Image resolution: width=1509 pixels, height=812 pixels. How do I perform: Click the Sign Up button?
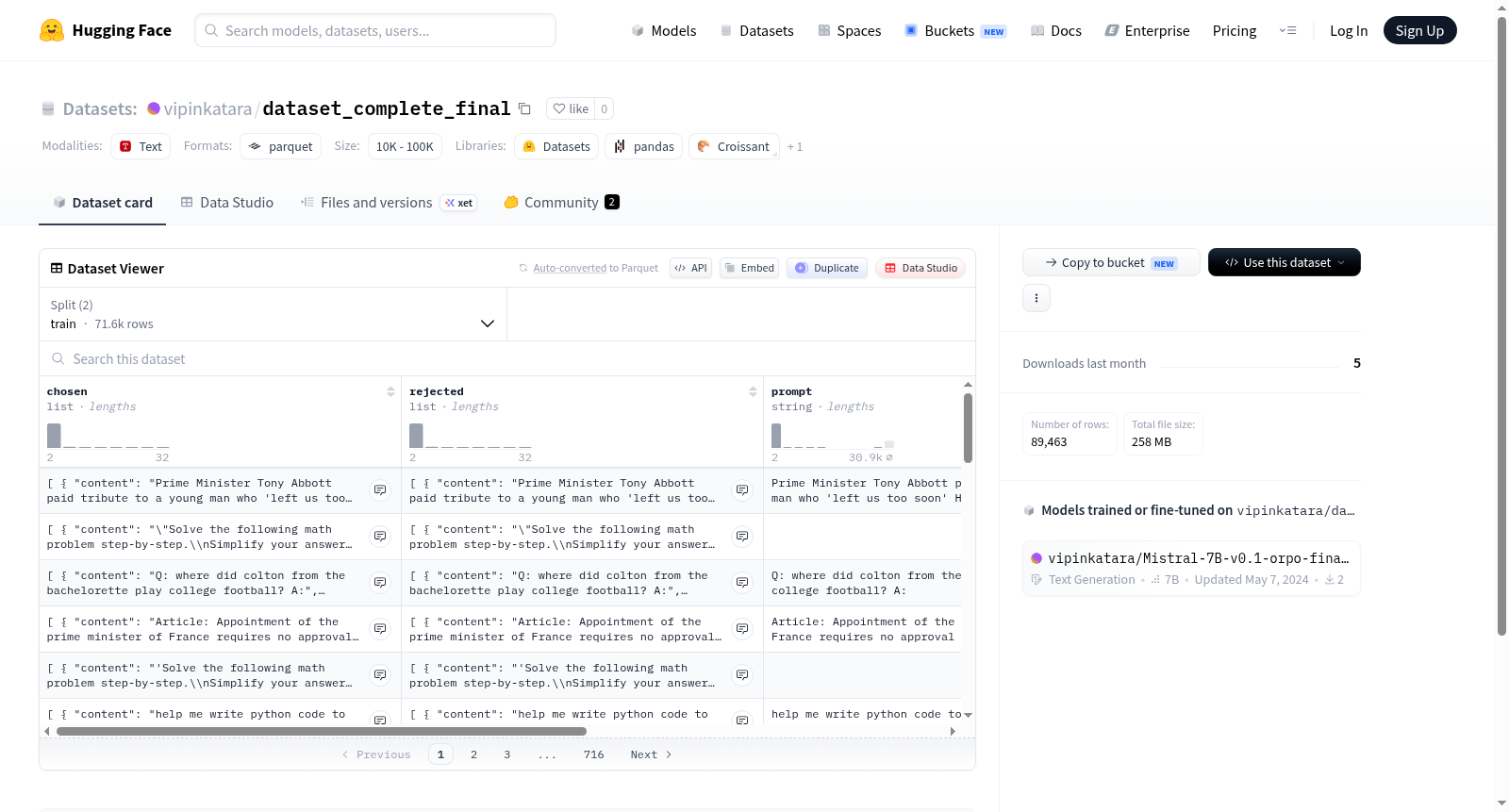coord(1419,30)
